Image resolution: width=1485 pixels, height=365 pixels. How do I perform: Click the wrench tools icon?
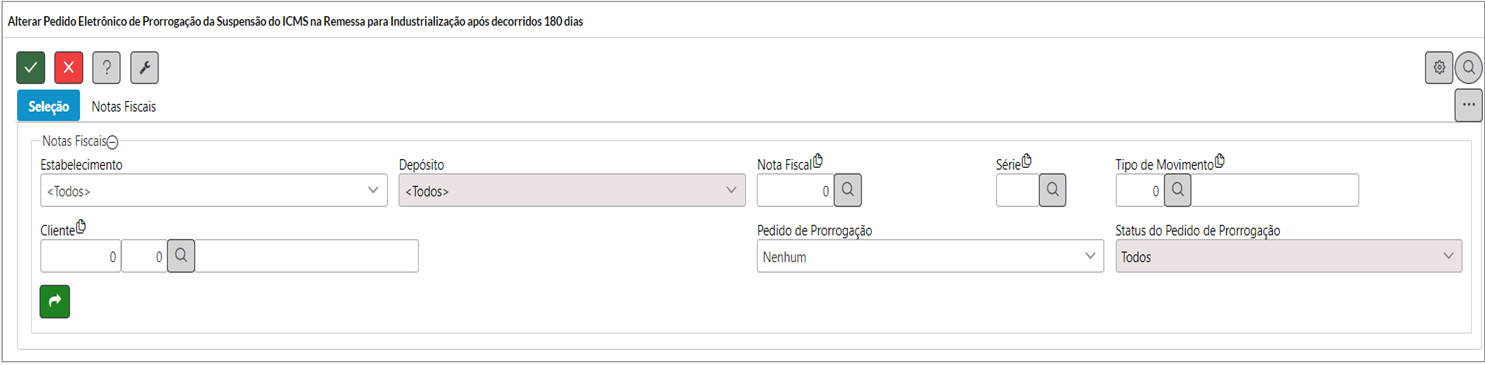[x=145, y=68]
